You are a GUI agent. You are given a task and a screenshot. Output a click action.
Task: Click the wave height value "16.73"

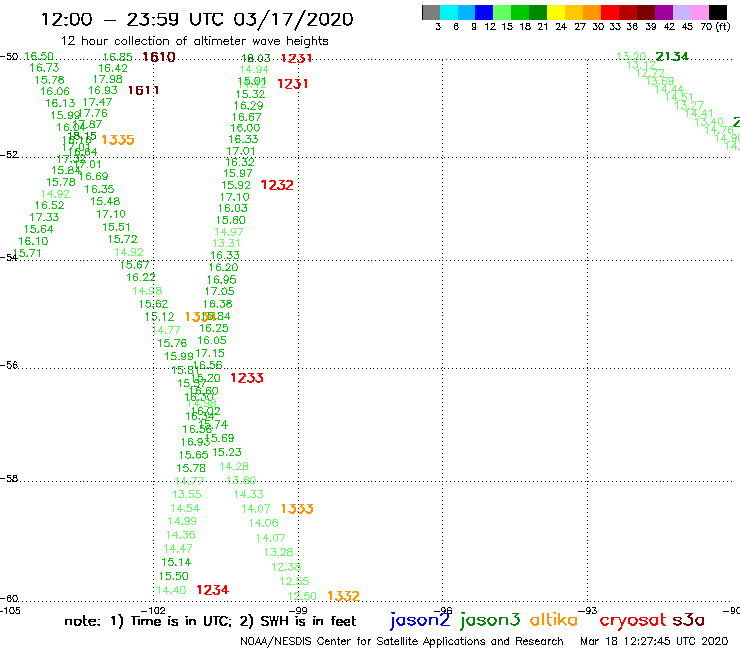click(x=44, y=68)
